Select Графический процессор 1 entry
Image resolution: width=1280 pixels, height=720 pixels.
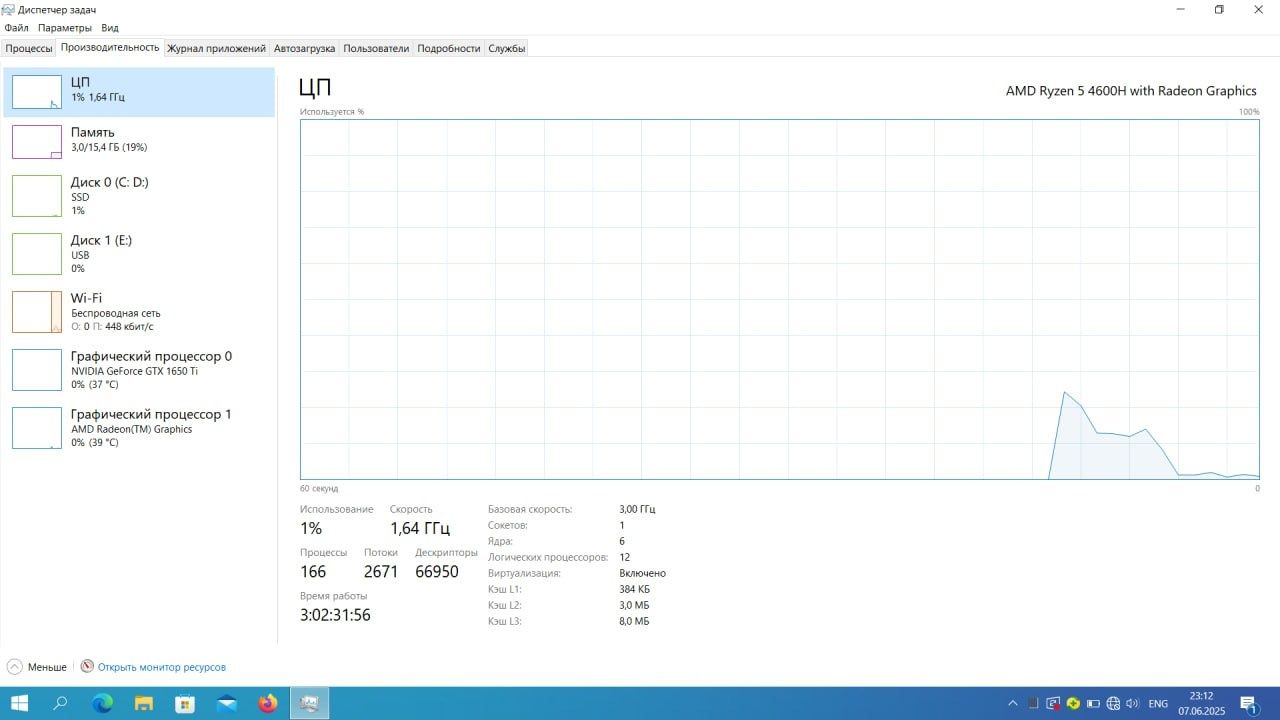tap(139, 428)
